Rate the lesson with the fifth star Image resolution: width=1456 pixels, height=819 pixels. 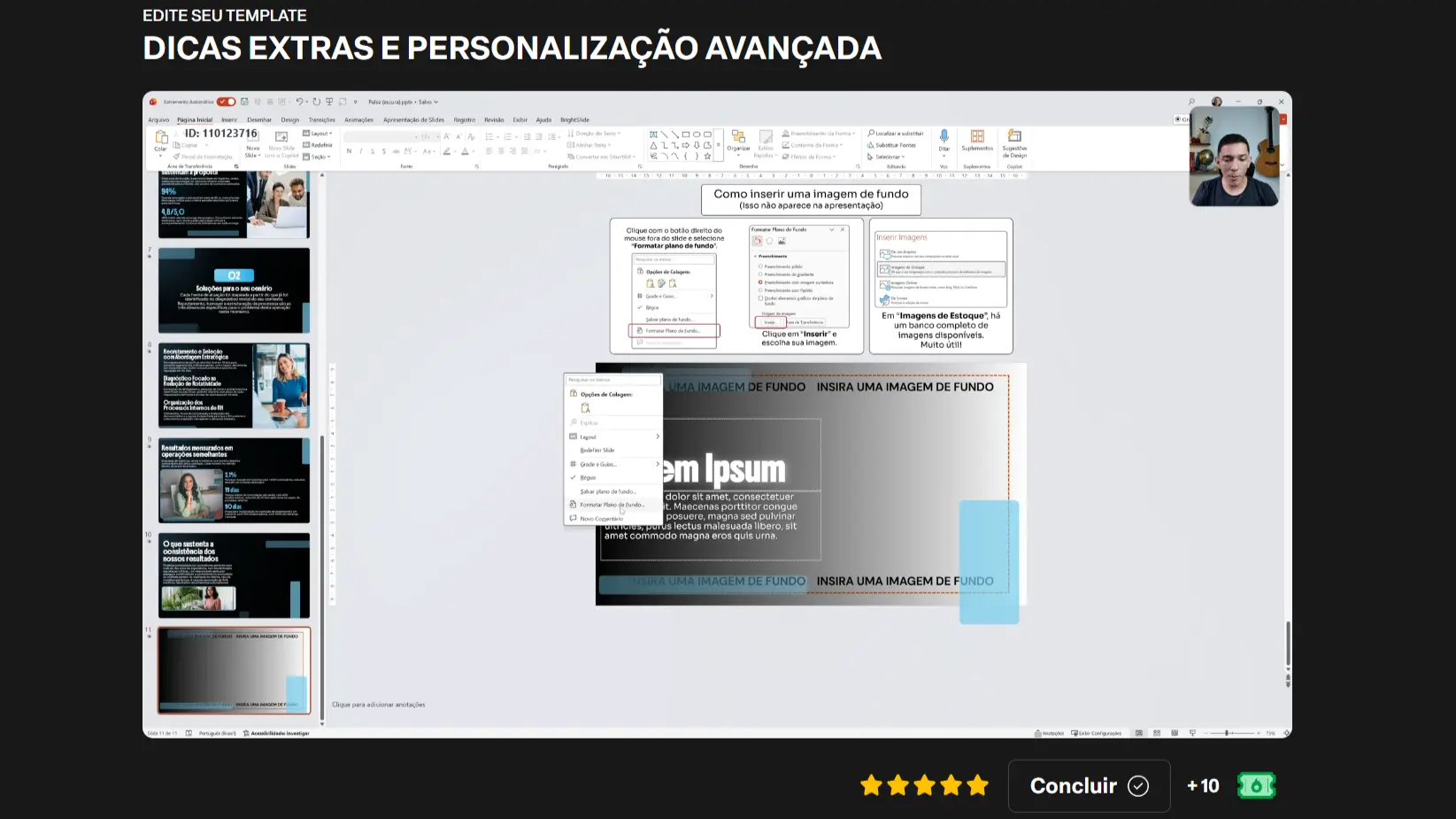(x=978, y=785)
